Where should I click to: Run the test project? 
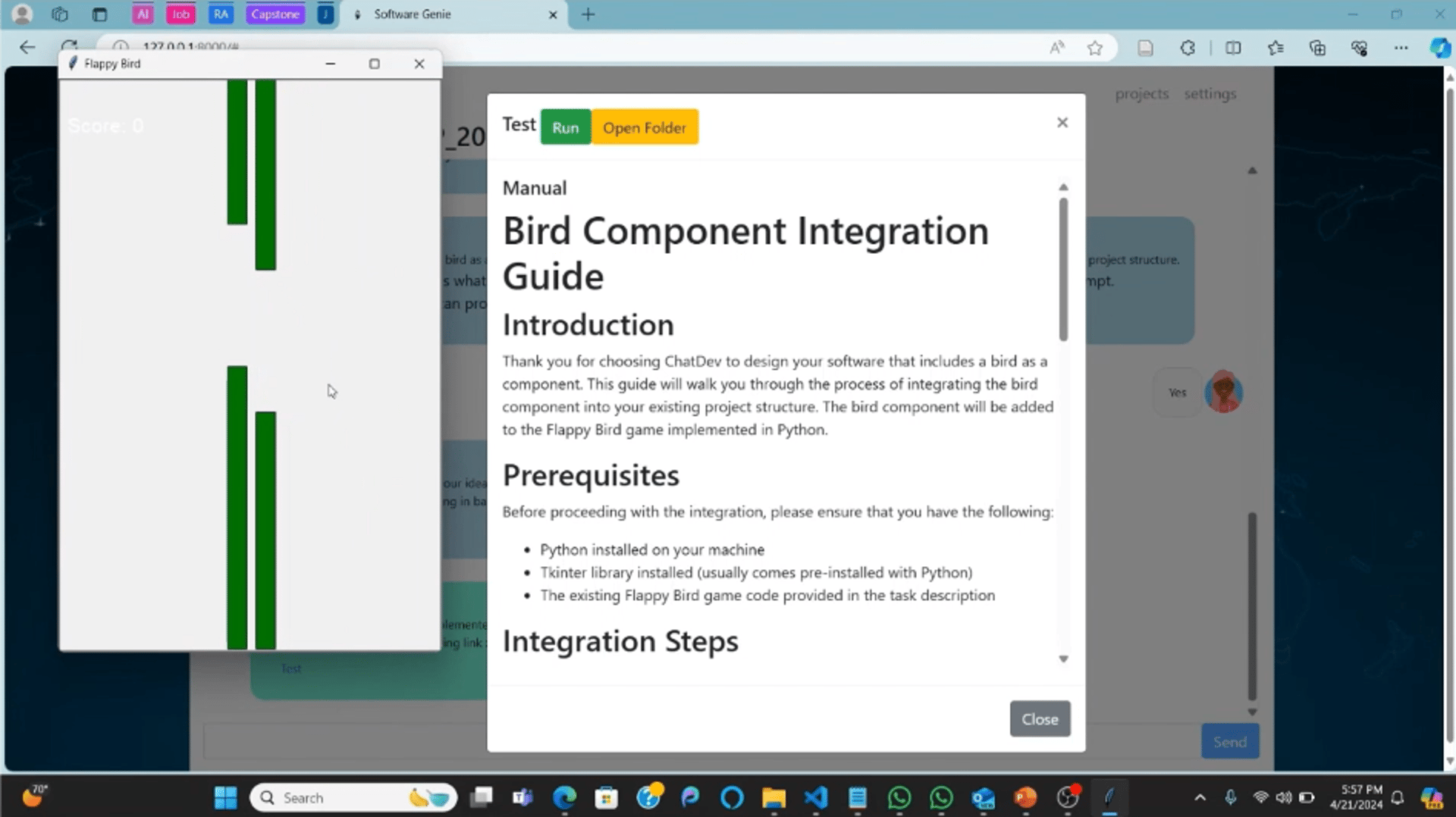(x=565, y=127)
